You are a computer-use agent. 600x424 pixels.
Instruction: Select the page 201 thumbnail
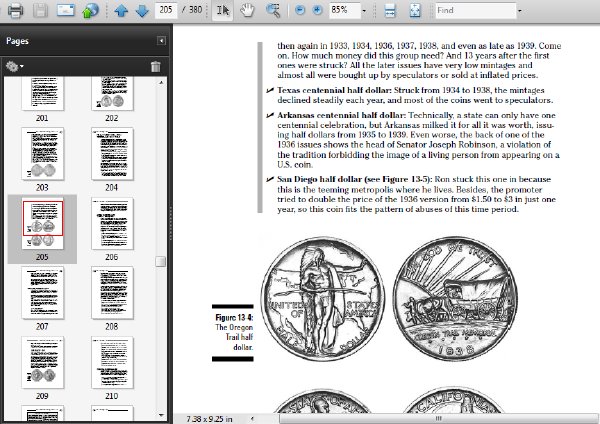coord(42,93)
